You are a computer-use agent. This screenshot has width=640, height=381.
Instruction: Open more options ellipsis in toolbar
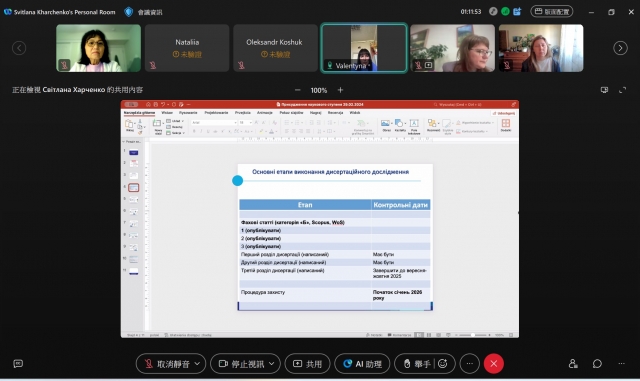coord(469,363)
